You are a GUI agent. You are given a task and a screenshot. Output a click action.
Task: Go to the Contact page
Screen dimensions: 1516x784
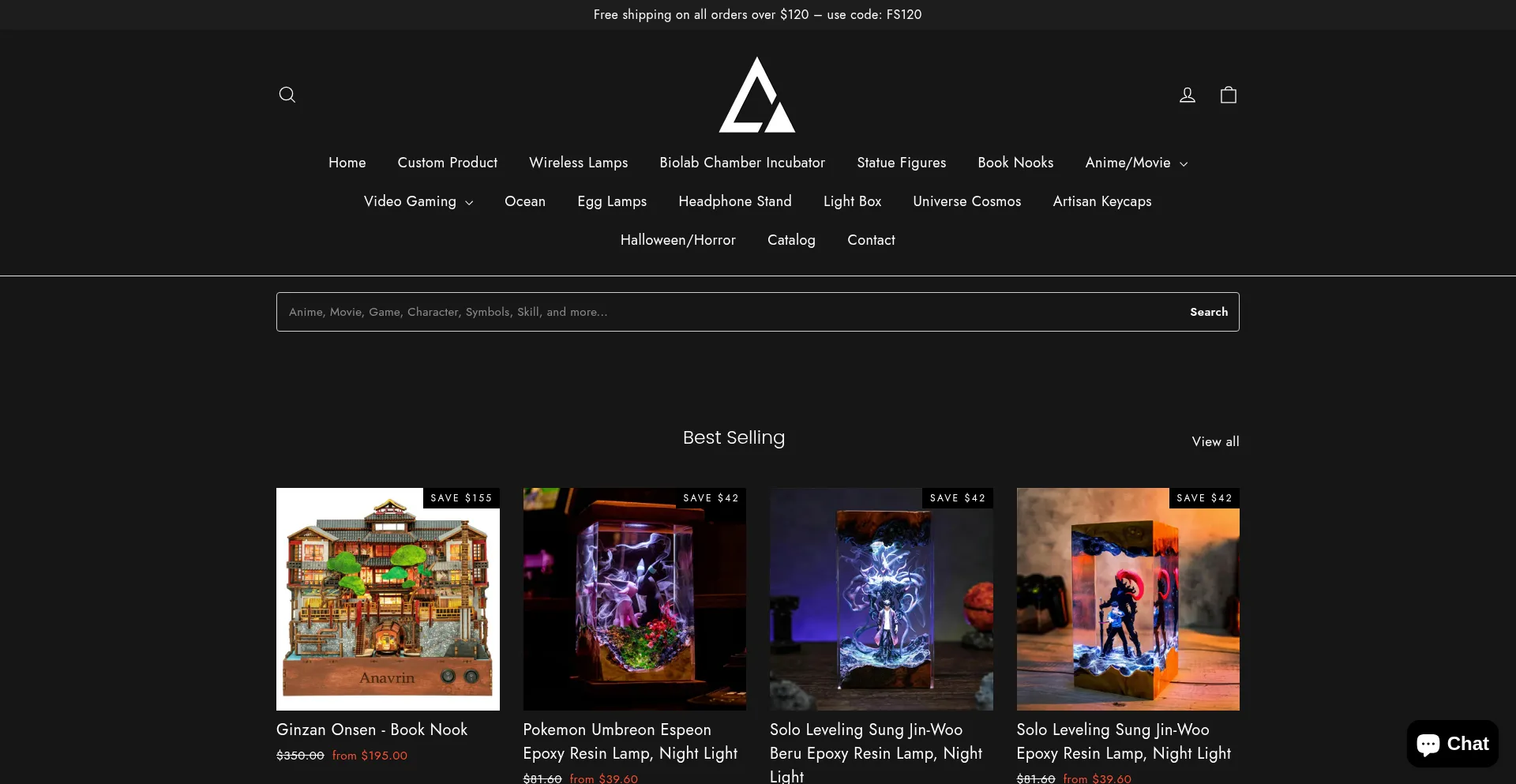point(871,240)
